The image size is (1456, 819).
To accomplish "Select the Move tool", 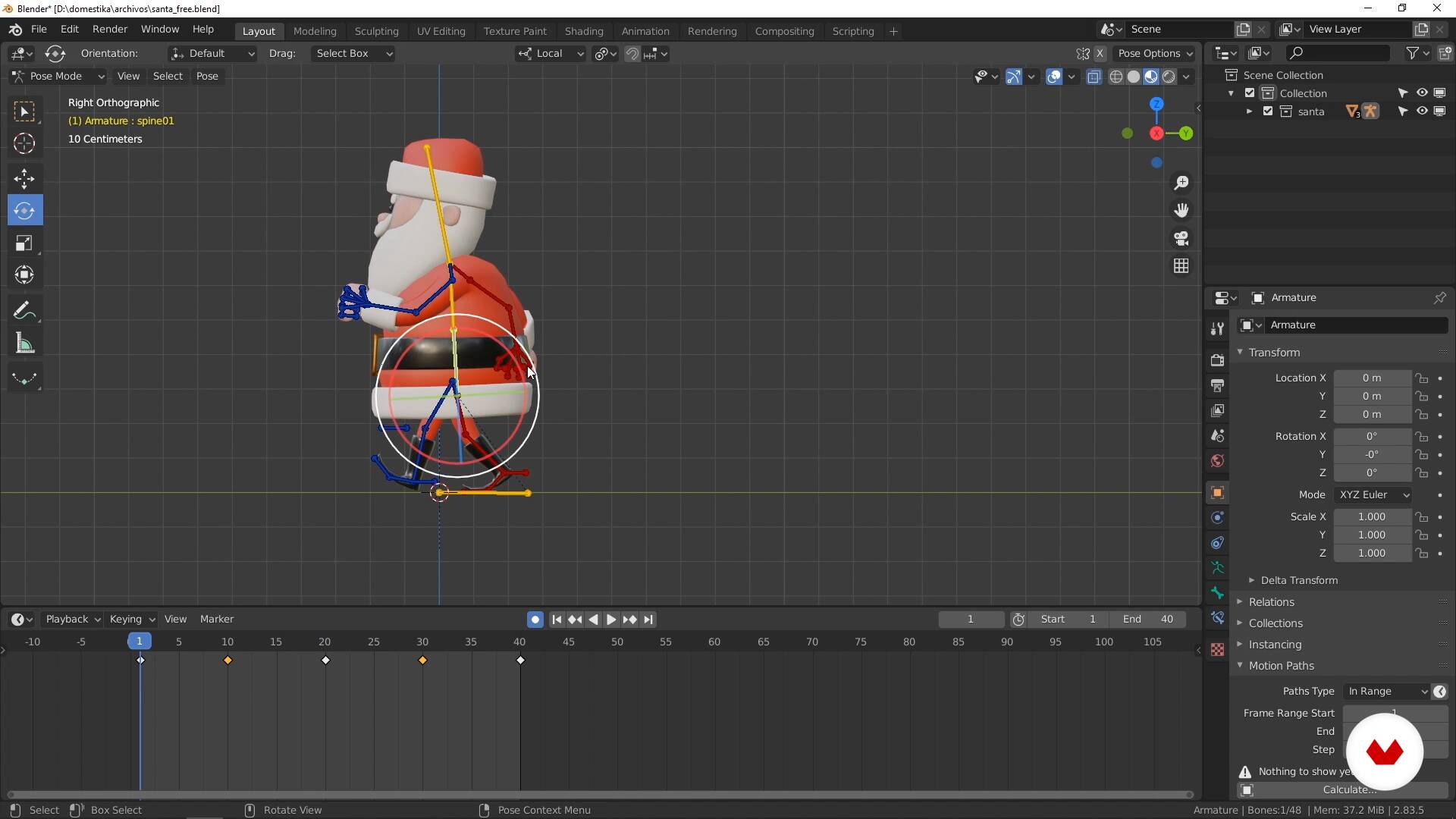I will pos(24,179).
